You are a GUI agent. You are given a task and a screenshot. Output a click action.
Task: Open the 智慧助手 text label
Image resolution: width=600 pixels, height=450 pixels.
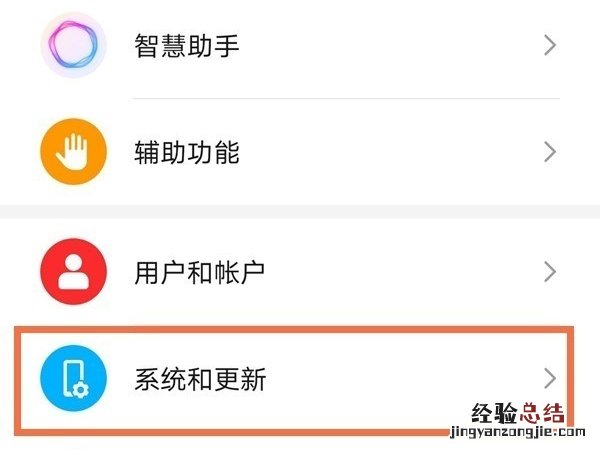coord(187,46)
